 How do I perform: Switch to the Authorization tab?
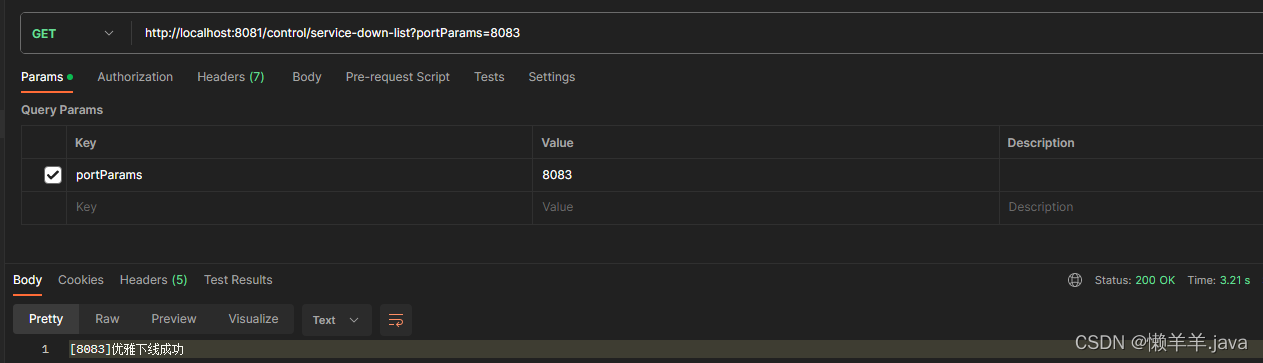point(135,77)
